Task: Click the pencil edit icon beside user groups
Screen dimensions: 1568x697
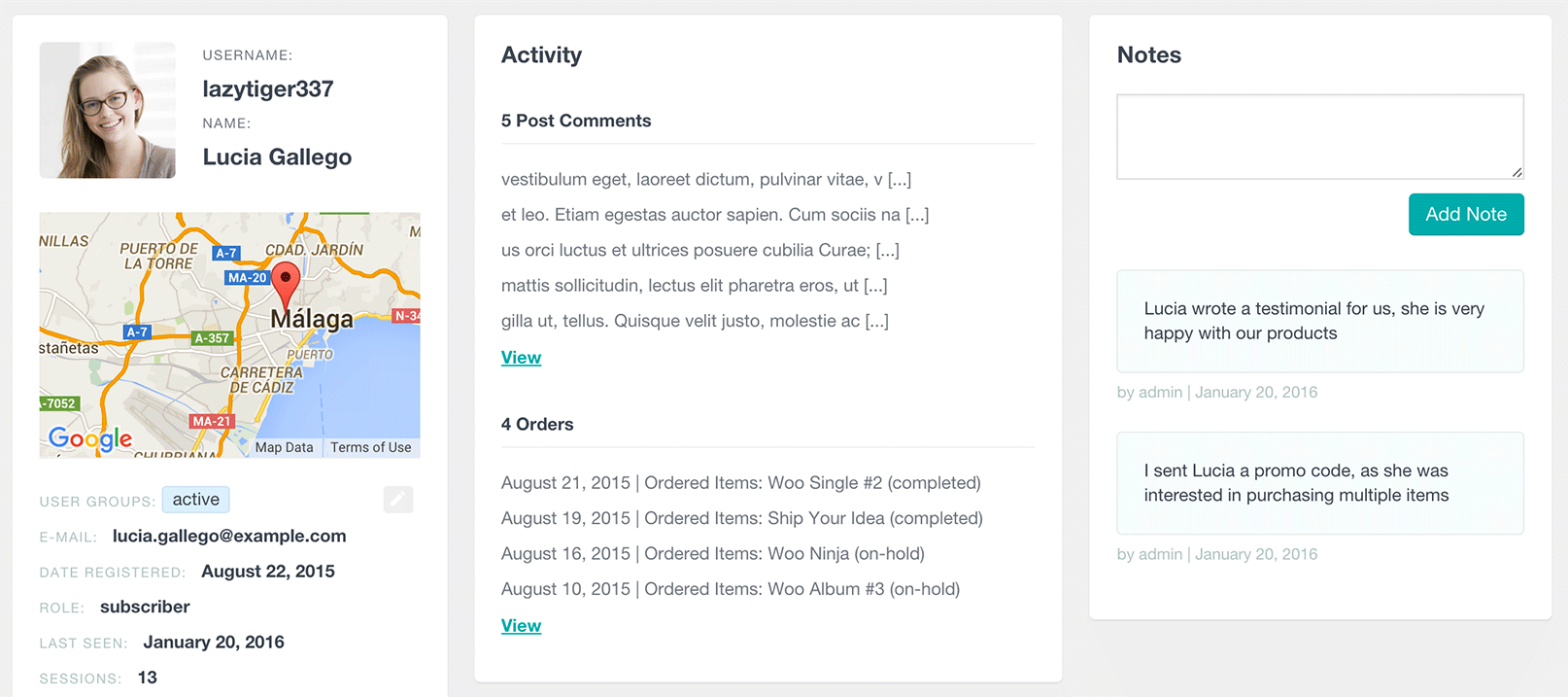Action: [x=398, y=500]
